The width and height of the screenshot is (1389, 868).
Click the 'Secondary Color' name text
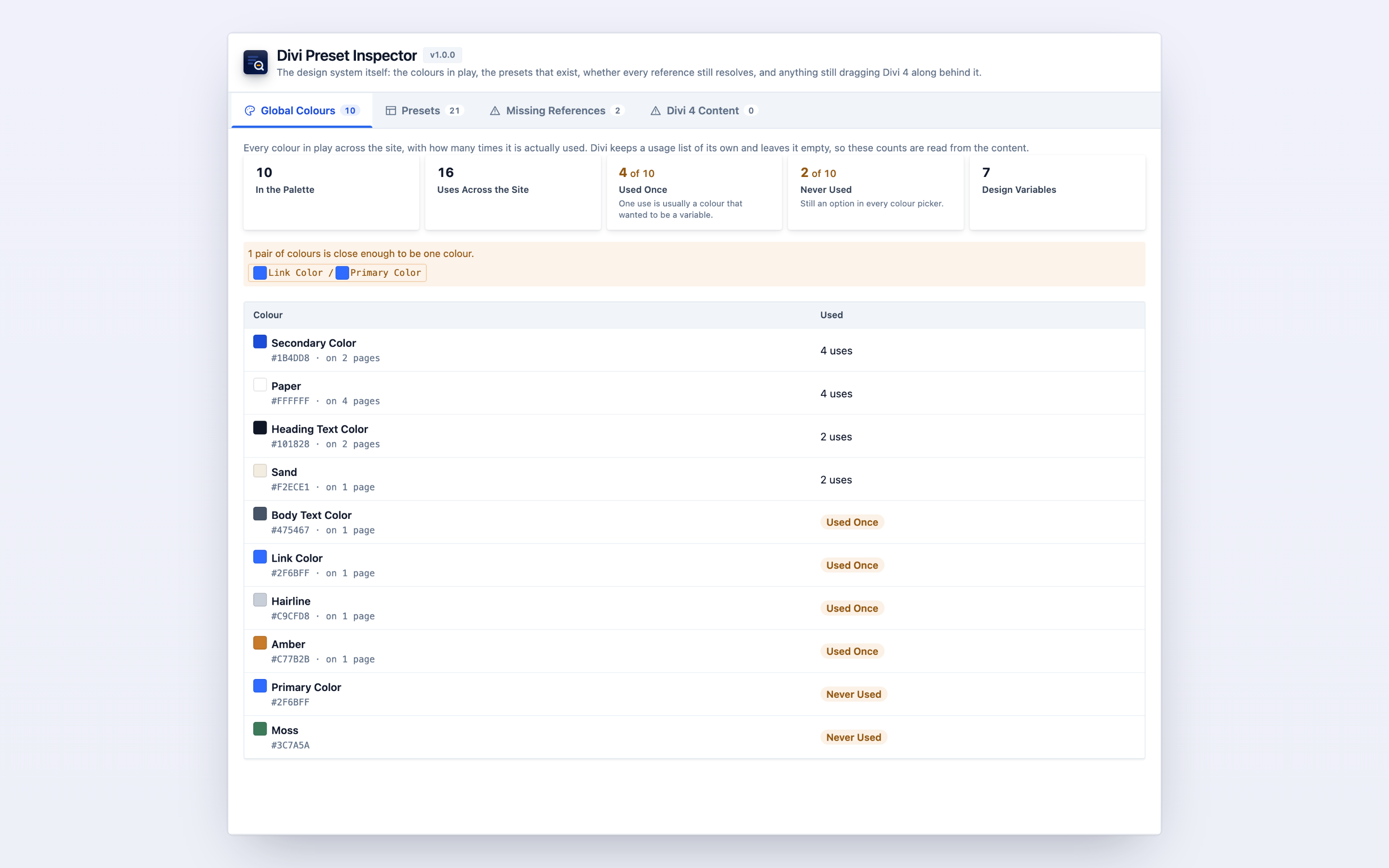point(313,343)
